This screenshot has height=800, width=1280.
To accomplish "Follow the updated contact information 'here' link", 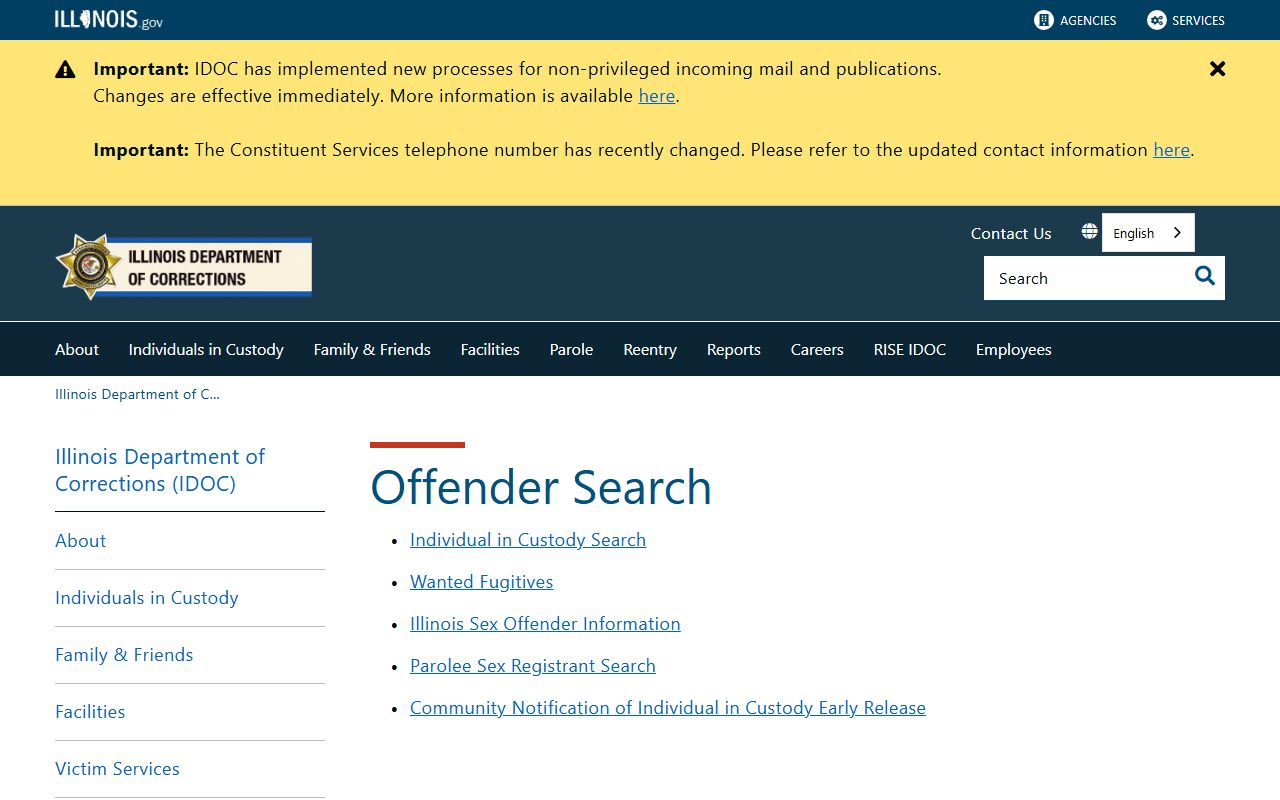I will 1171,150.
